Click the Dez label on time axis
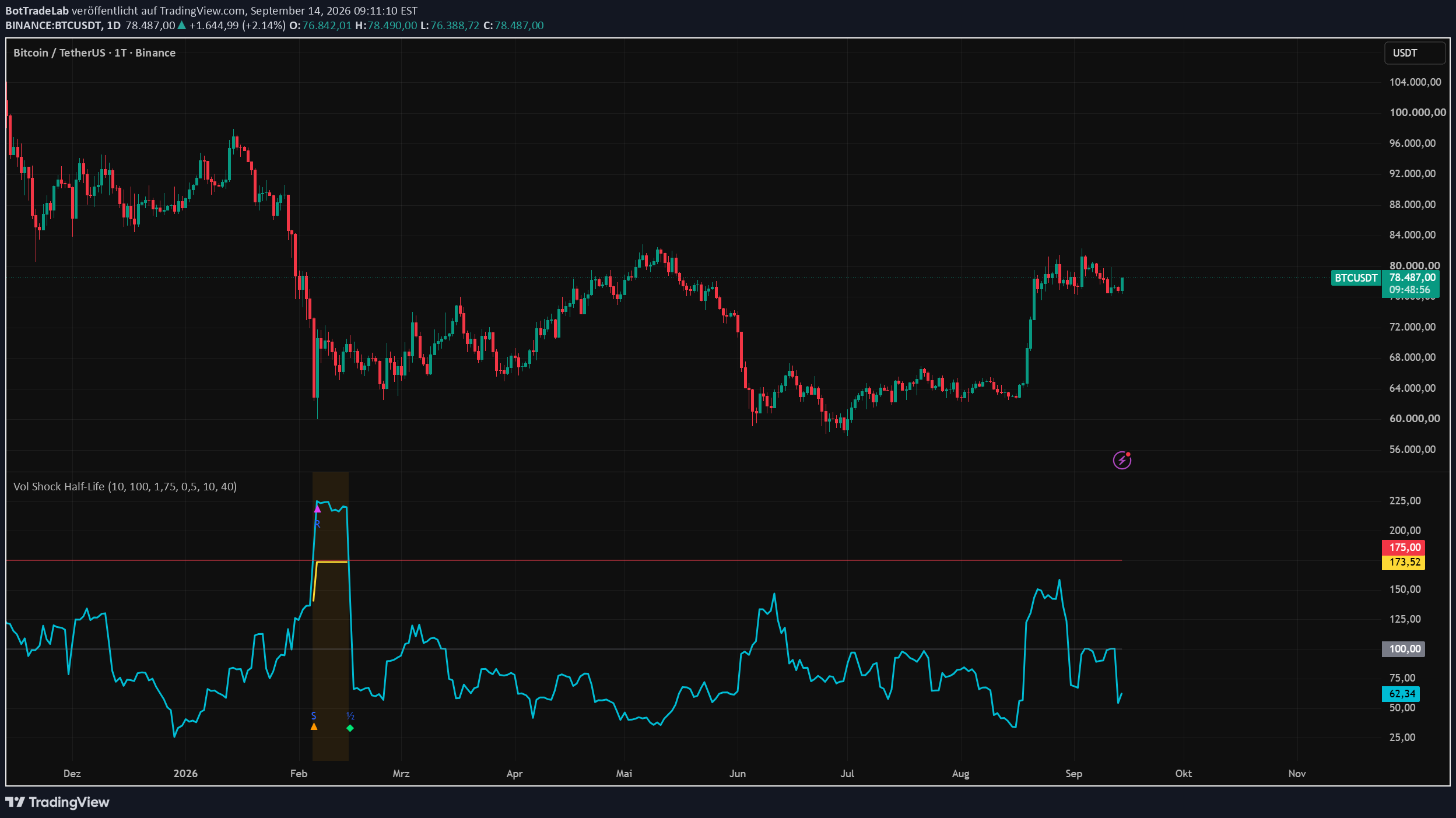 tap(72, 773)
